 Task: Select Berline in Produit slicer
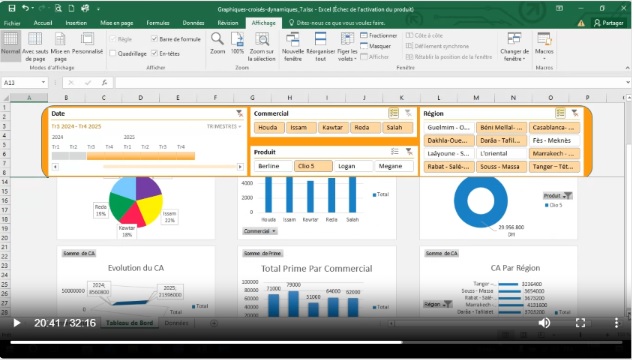(273, 166)
